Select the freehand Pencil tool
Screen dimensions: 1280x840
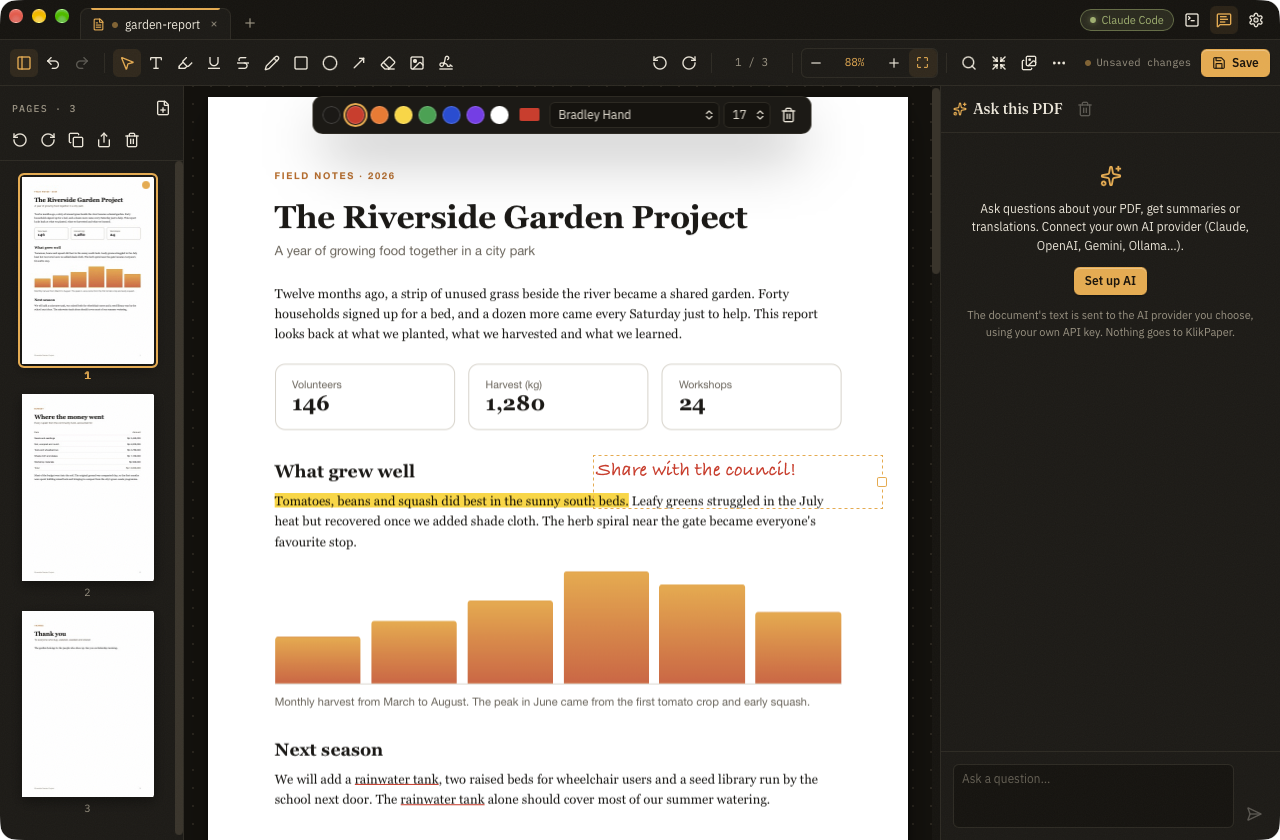click(x=272, y=63)
